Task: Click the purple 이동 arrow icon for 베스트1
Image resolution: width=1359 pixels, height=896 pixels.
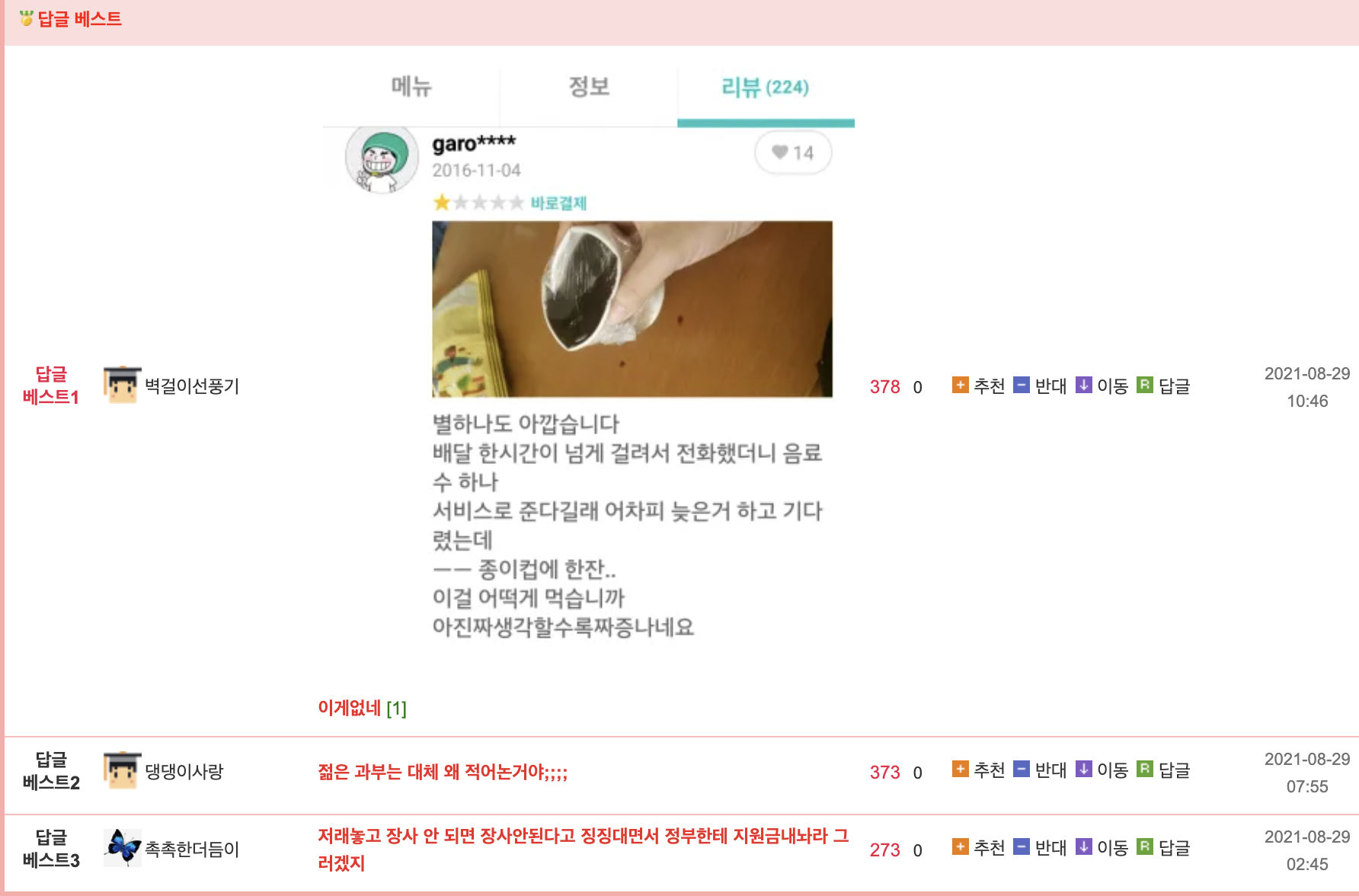Action: pyautogui.click(x=1083, y=386)
